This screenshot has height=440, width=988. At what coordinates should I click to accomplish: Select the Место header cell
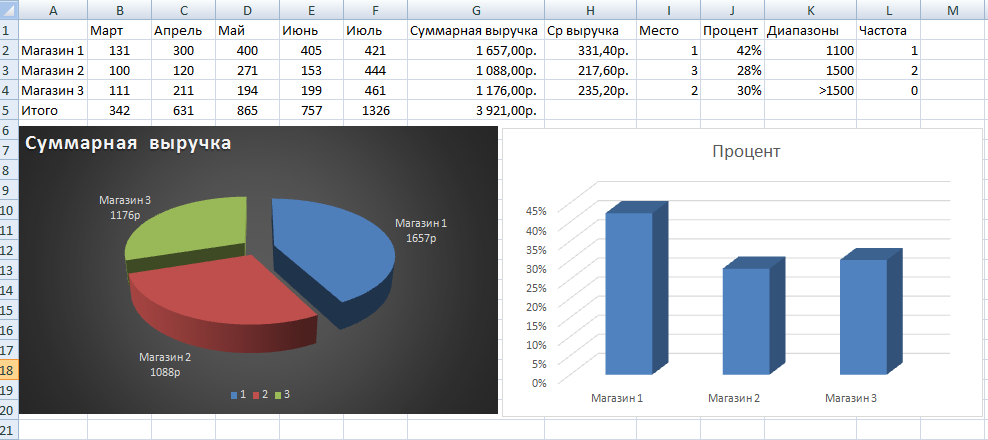point(669,30)
